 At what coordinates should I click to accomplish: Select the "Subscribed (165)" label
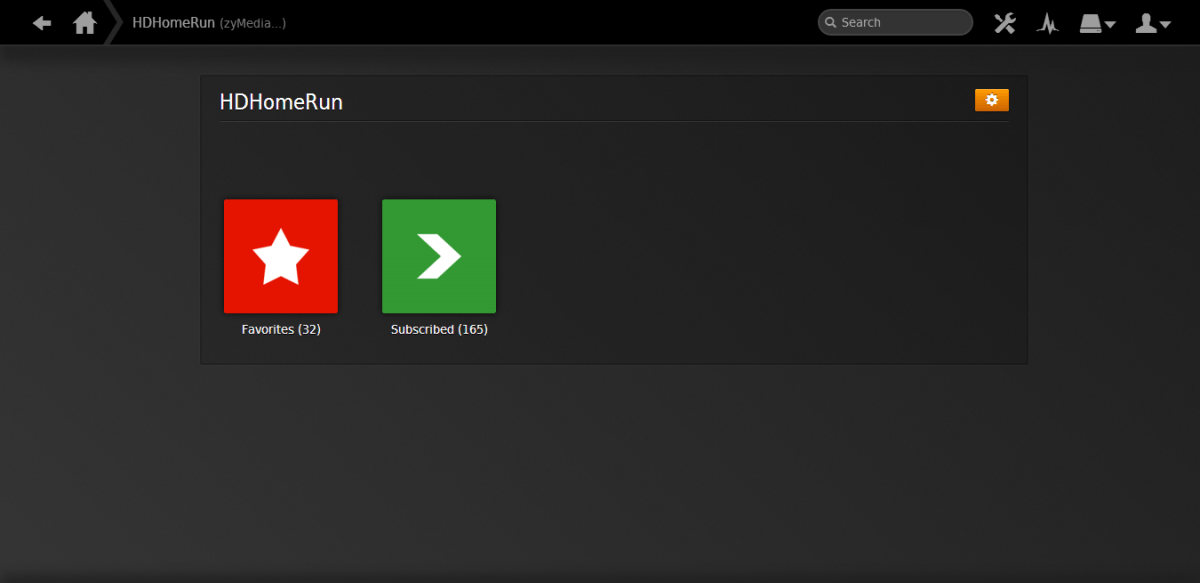(439, 329)
